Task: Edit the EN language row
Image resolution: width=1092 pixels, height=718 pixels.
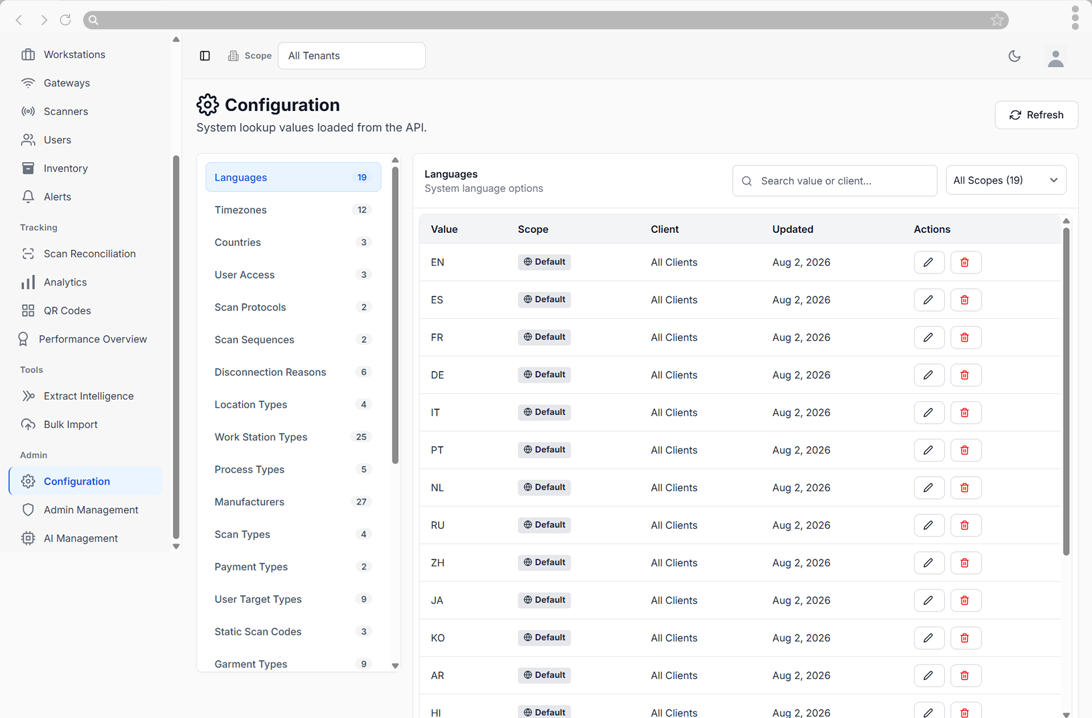Action: 928,263
